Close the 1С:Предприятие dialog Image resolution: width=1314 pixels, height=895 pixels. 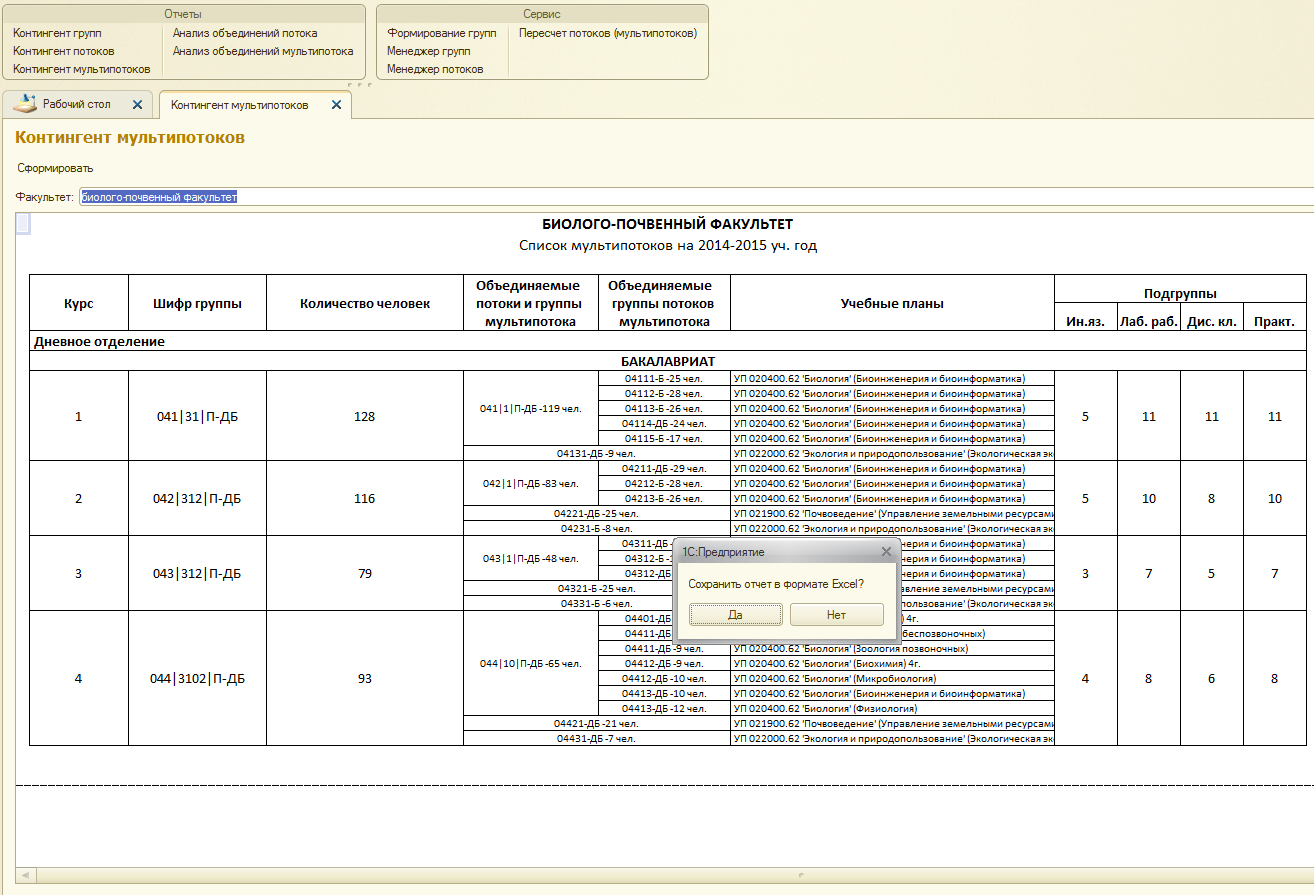tap(886, 551)
